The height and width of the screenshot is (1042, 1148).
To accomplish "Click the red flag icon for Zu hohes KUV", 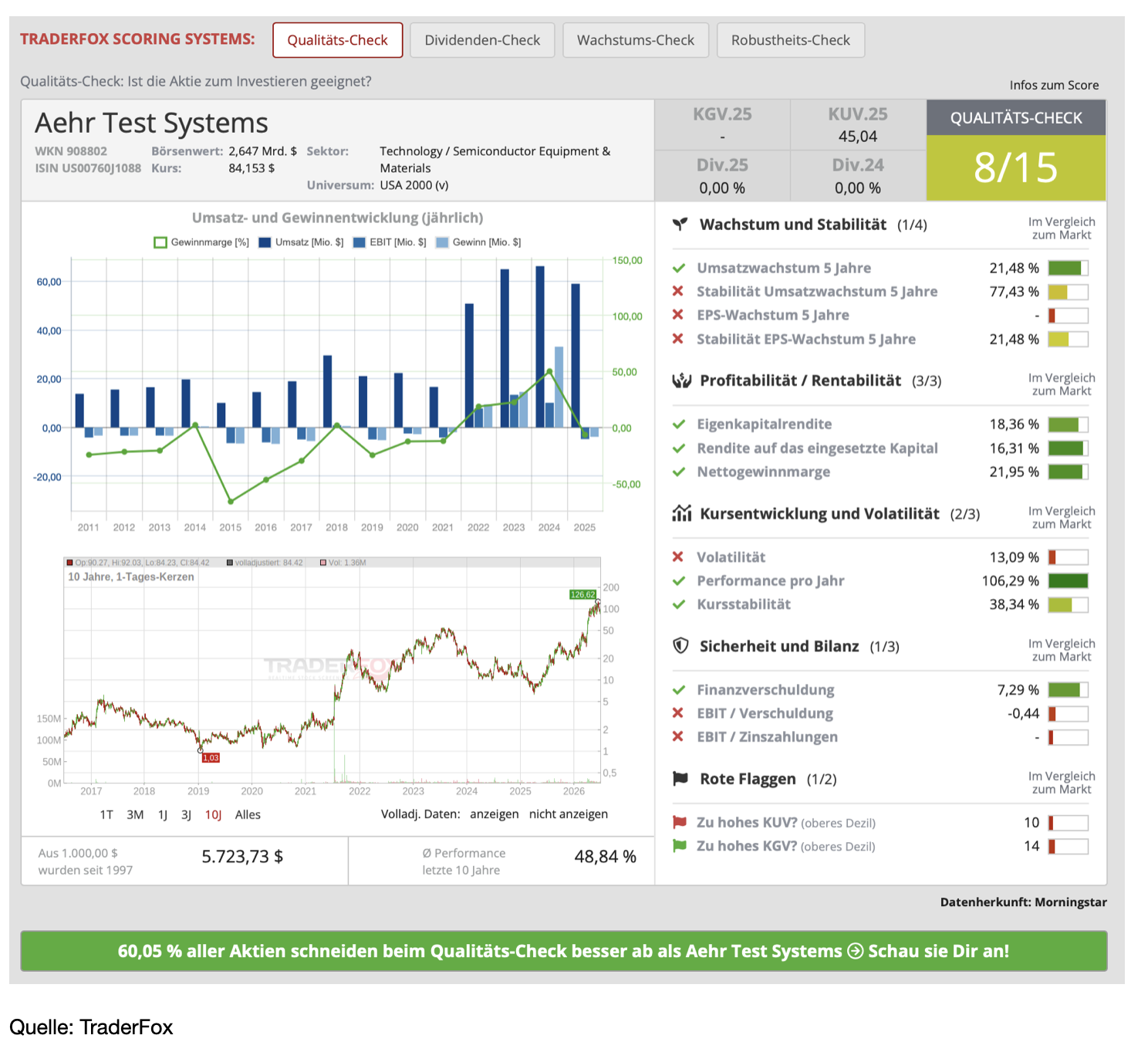I will pyautogui.click(x=680, y=822).
